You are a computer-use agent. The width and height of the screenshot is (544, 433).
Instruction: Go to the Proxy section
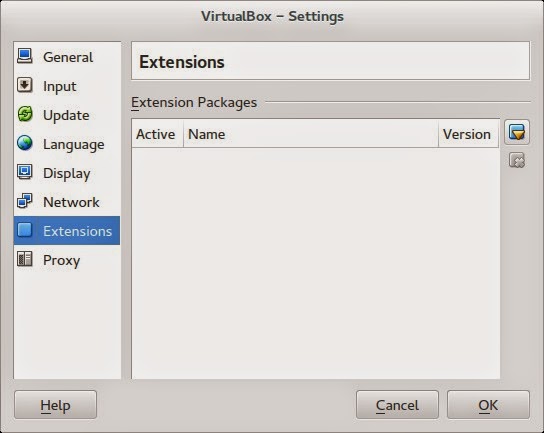pos(67,260)
